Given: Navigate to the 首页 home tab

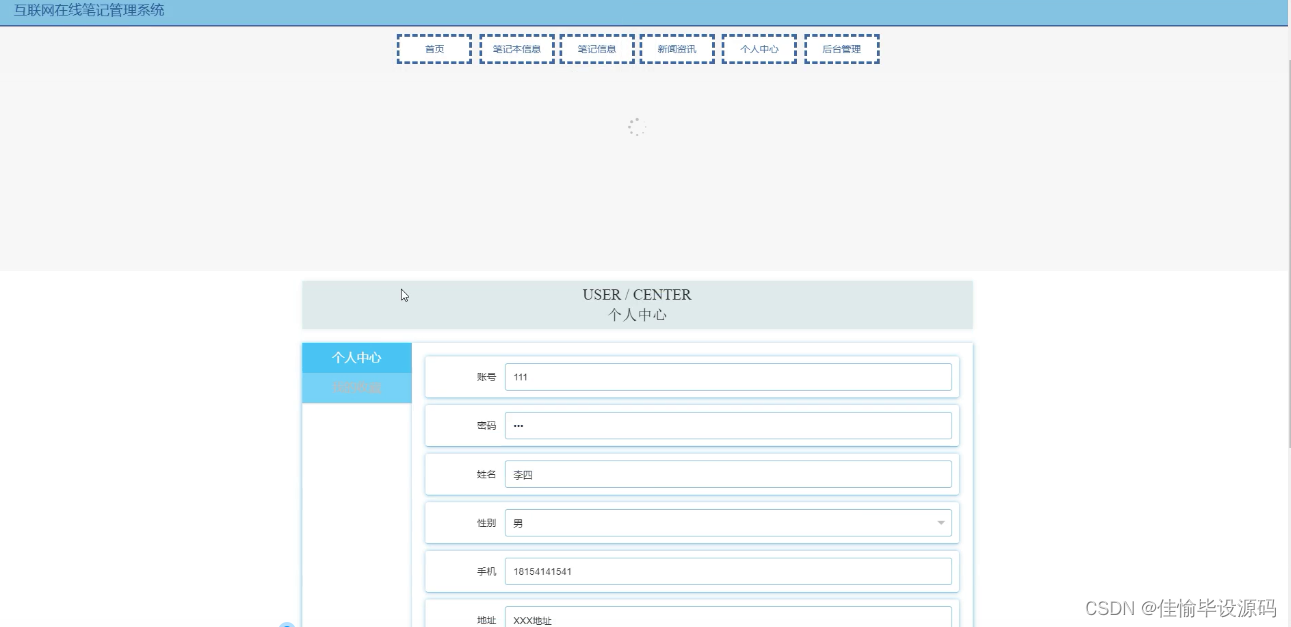Looking at the screenshot, I should coord(434,48).
